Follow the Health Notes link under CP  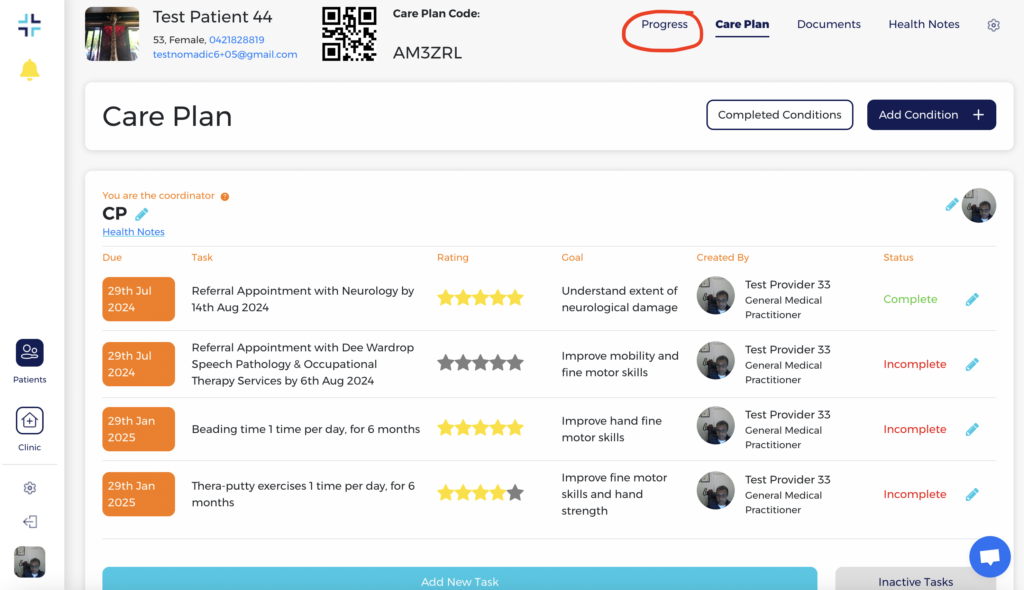click(x=133, y=232)
